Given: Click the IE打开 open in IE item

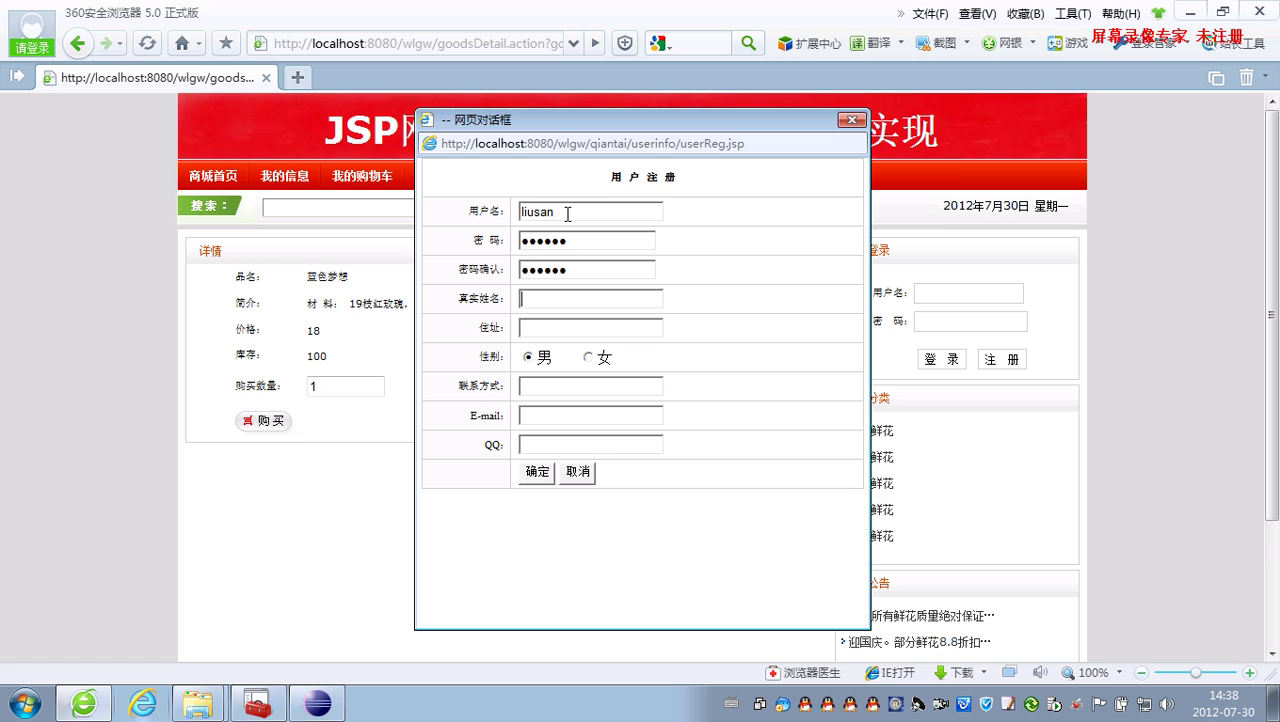Looking at the screenshot, I should (x=889, y=673).
